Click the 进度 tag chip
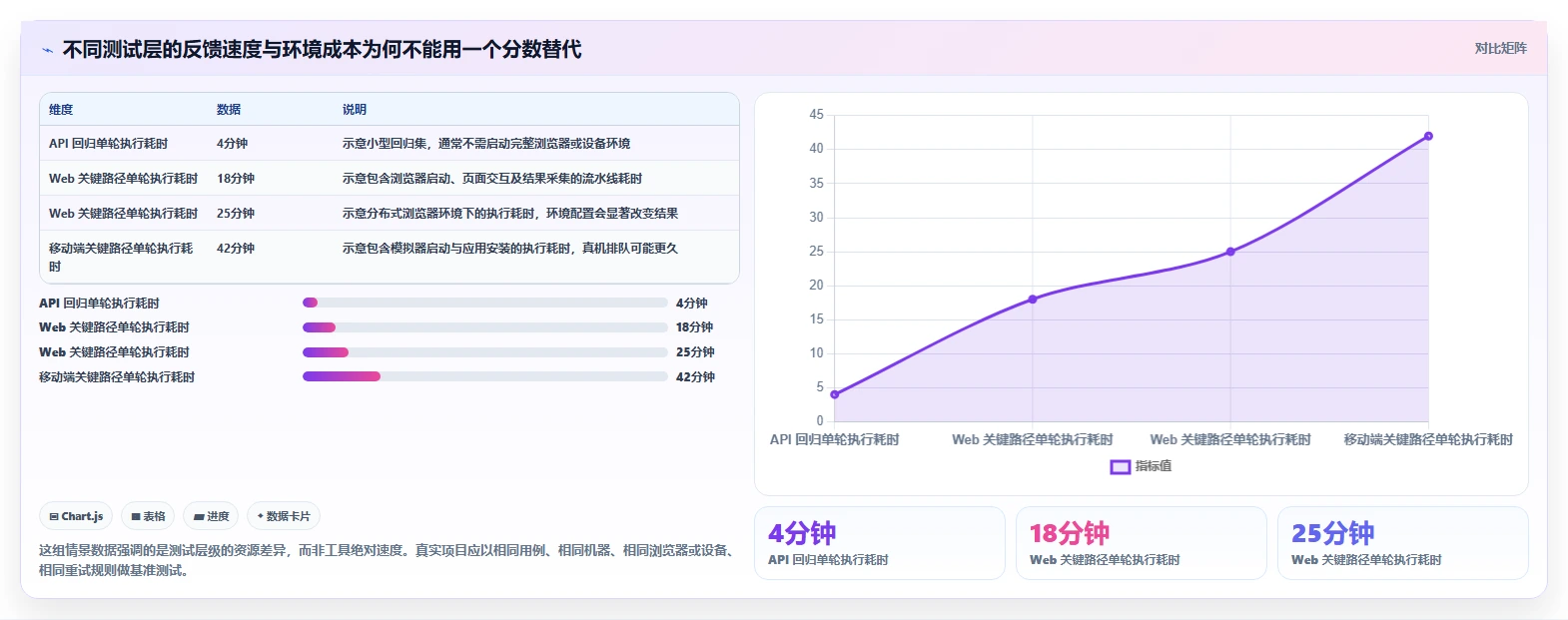 [x=211, y=516]
